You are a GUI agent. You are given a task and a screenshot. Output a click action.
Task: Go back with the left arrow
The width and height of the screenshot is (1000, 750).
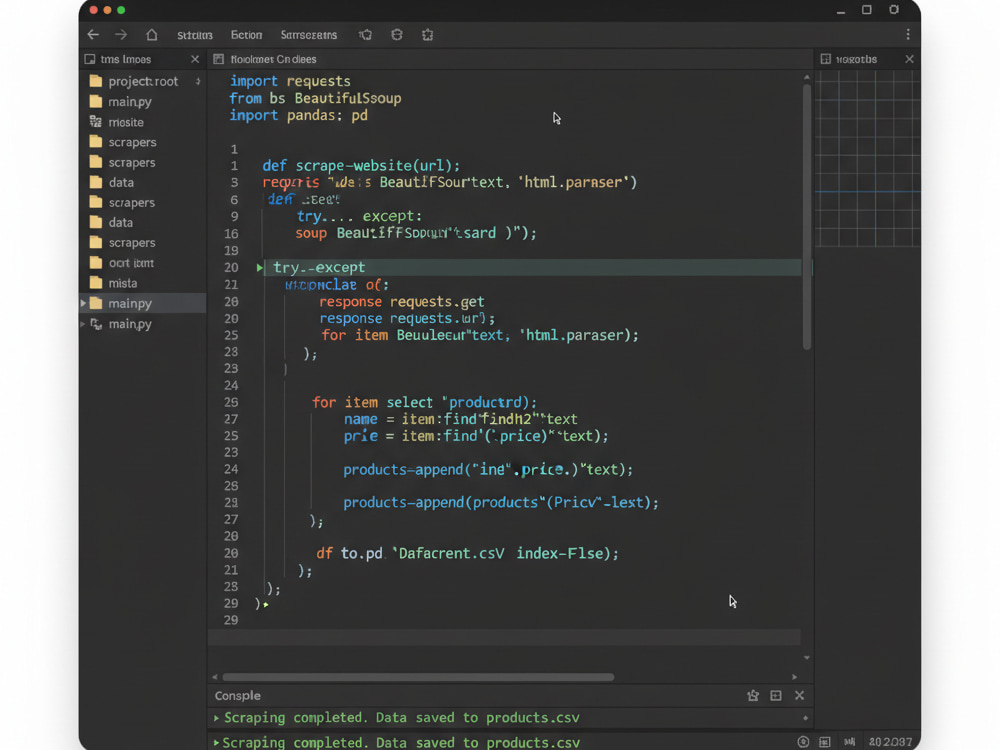(x=93, y=34)
